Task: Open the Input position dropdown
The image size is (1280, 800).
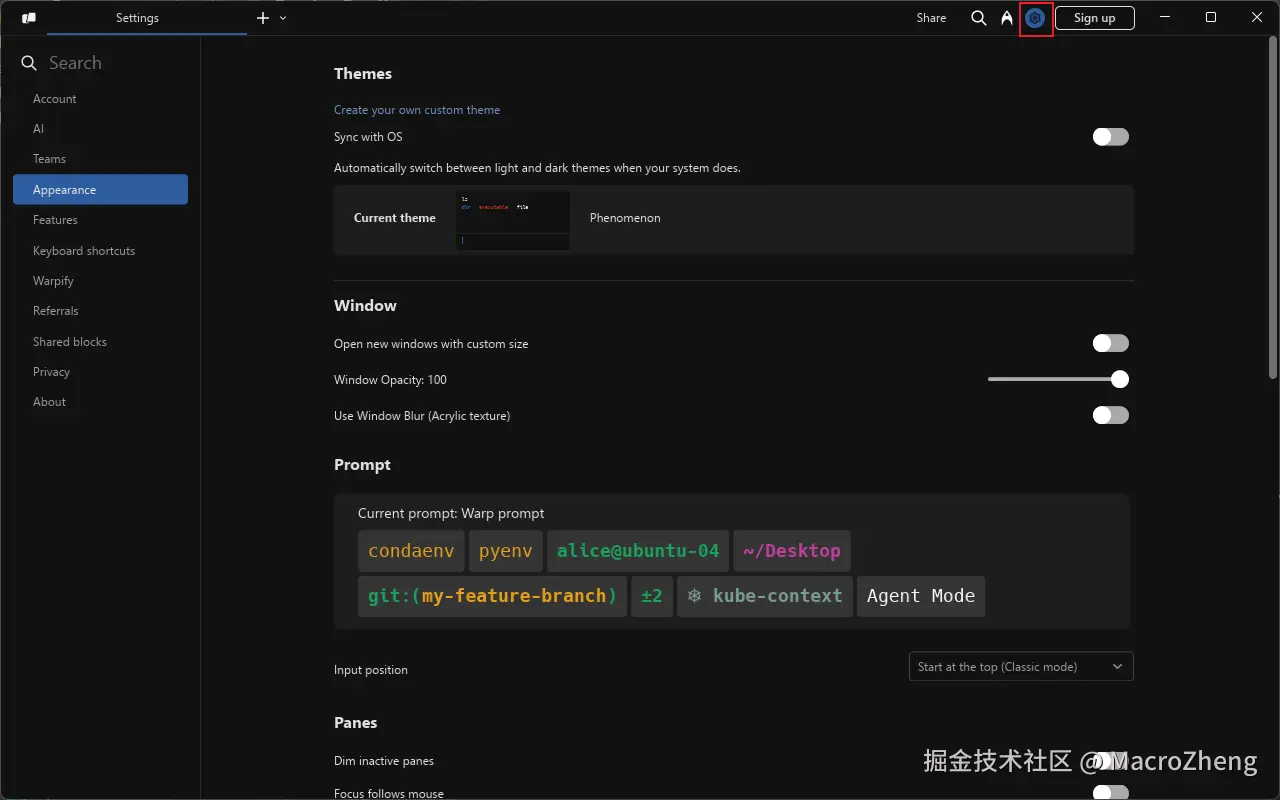Action: (x=1021, y=667)
